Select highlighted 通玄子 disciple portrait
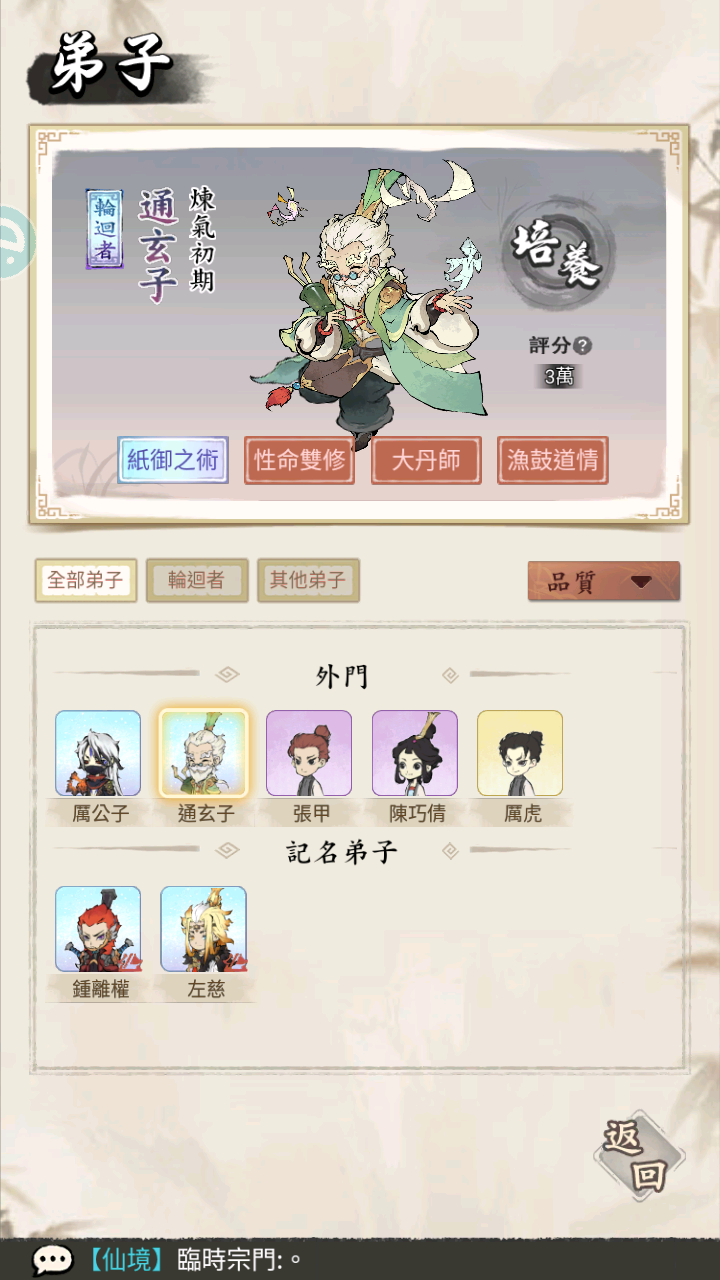The width and height of the screenshot is (720, 1280). tap(203, 753)
